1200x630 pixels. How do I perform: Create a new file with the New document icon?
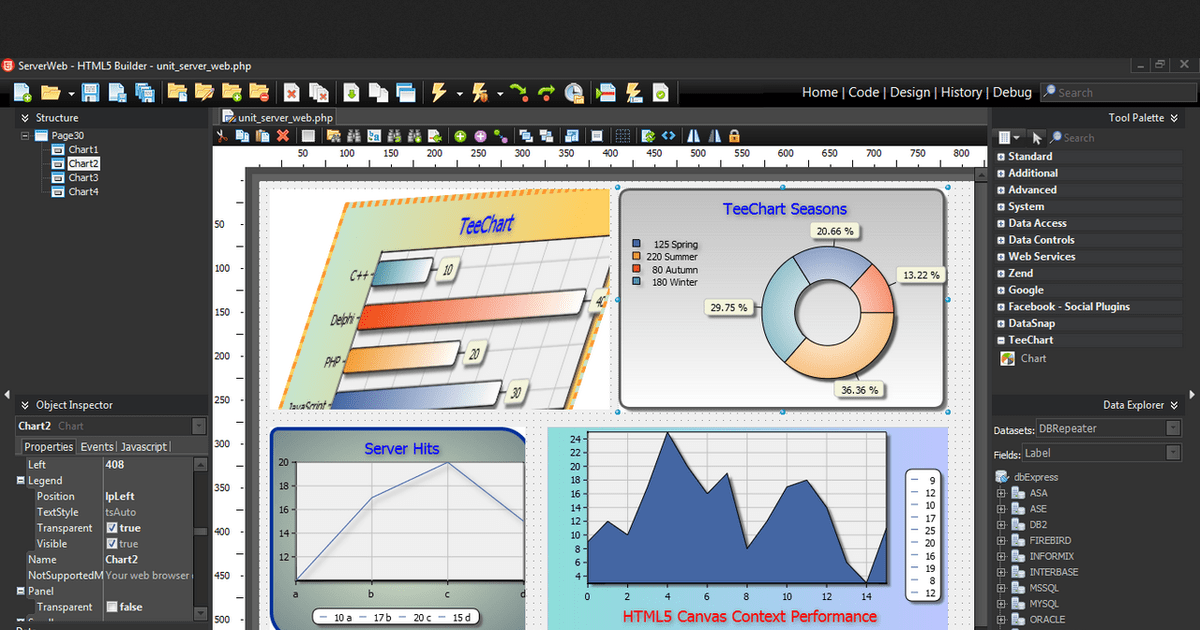coord(22,92)
